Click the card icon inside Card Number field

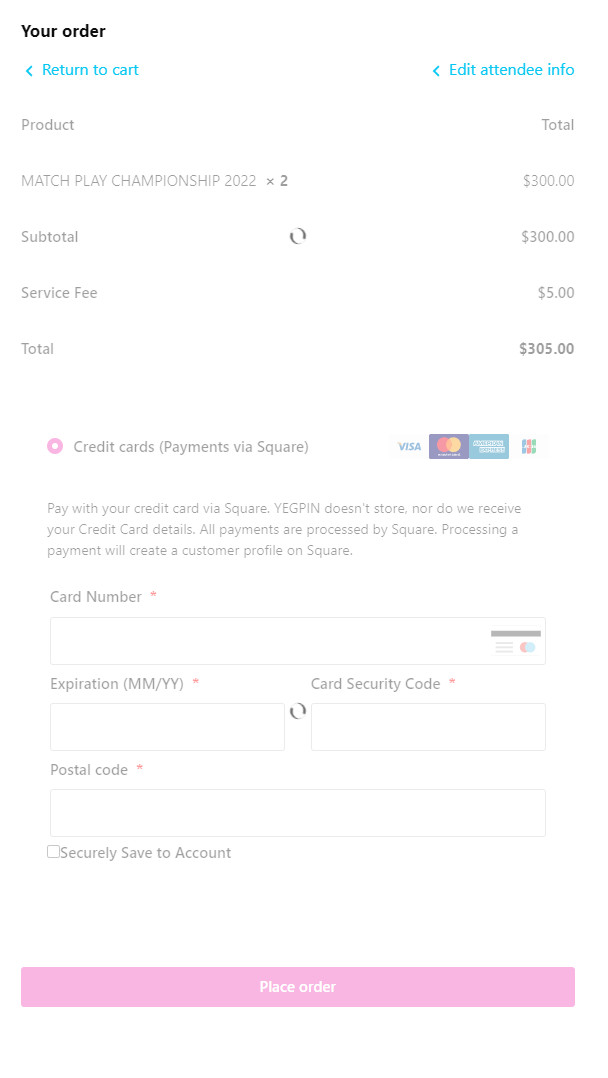[516, 641]
